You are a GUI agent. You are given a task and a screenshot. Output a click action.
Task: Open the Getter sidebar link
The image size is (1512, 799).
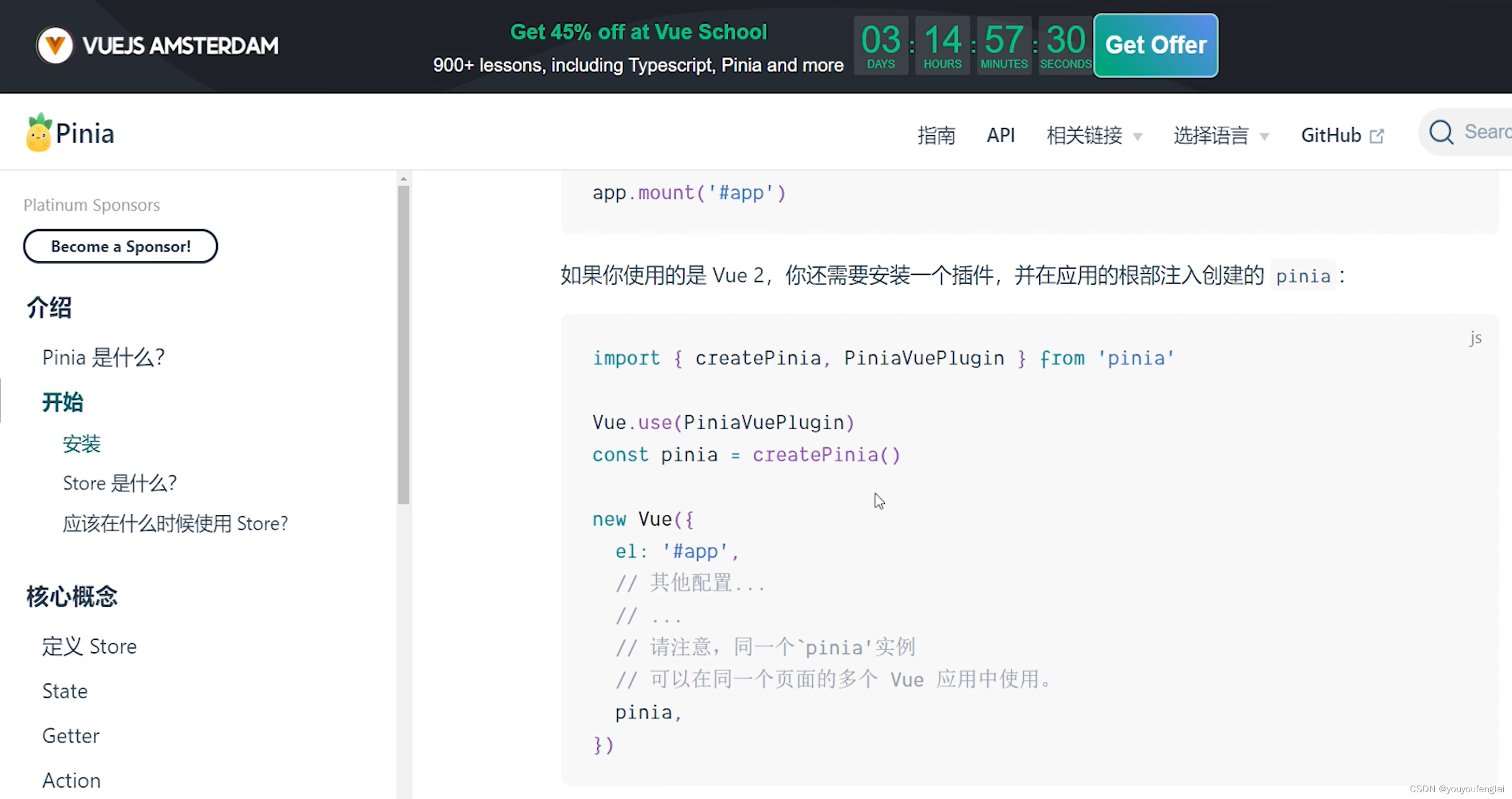(x=71, y=735)
